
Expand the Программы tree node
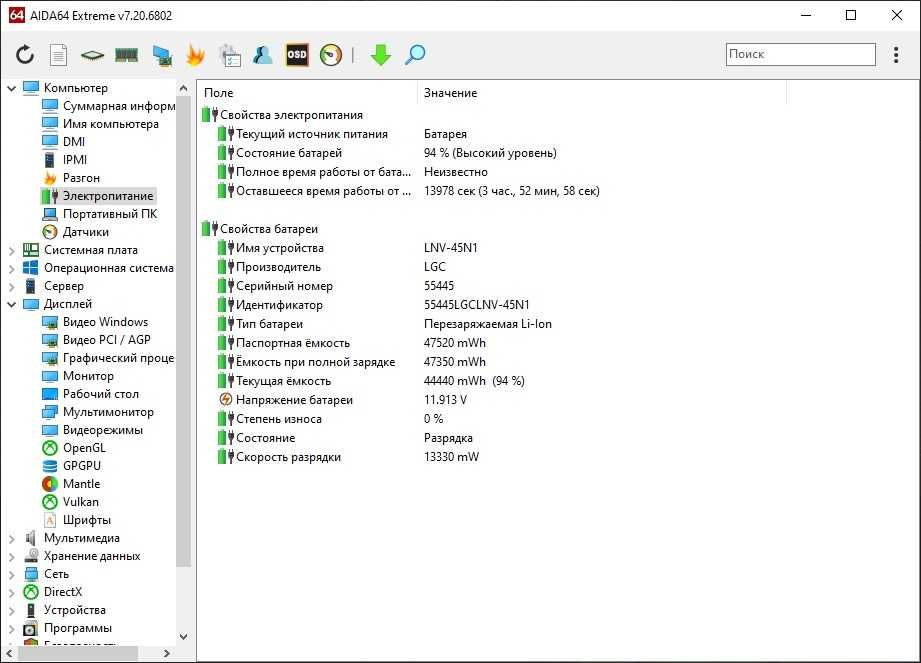point(11,629)
